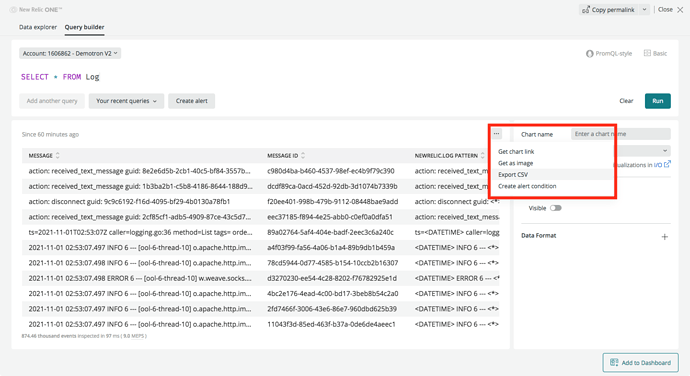
Task: Click the I/O external link icon
Action: pyautogui.click(x=667, y=164)
